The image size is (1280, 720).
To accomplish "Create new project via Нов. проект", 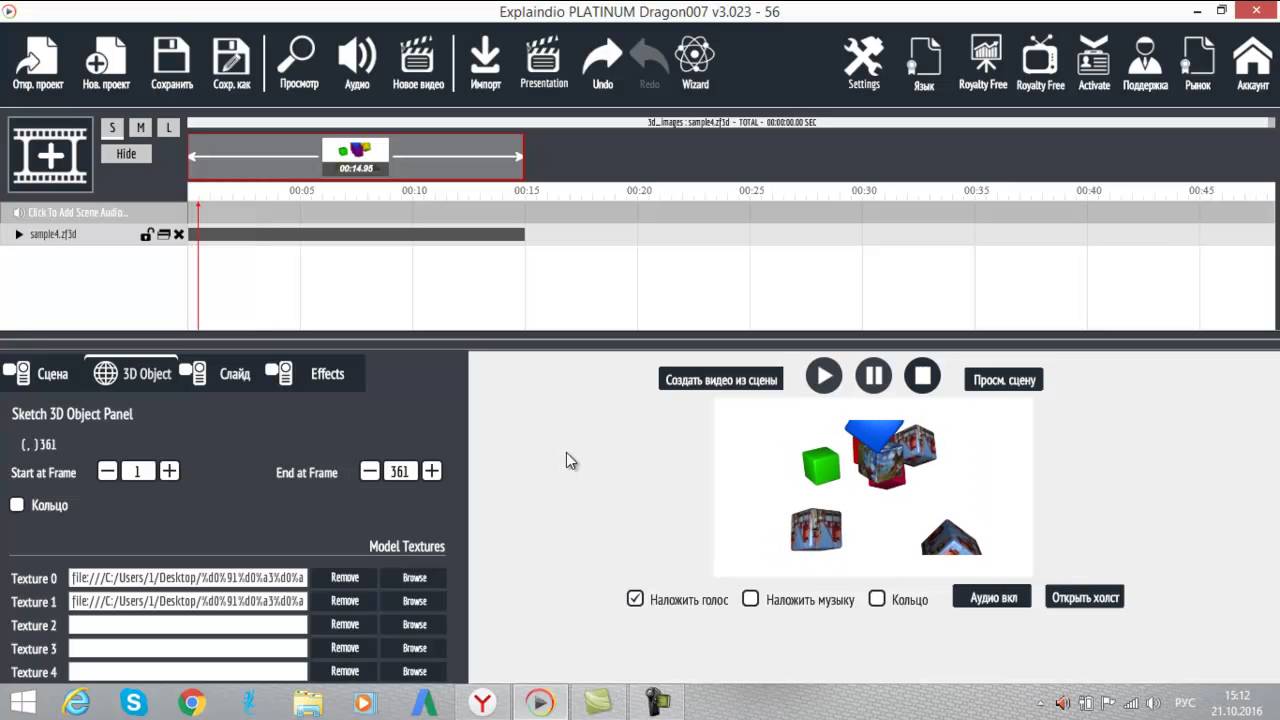I will (106, 63).
